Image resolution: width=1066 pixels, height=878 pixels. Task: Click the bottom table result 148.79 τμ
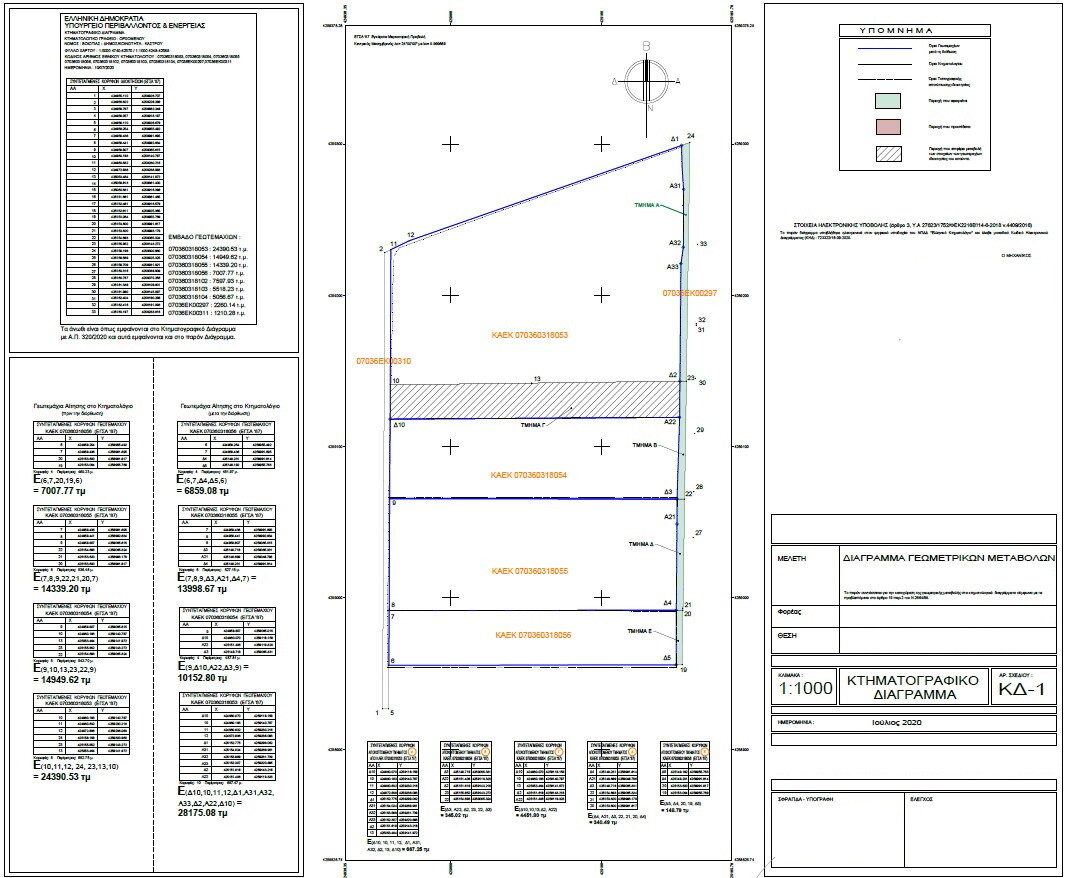[673, 810]
